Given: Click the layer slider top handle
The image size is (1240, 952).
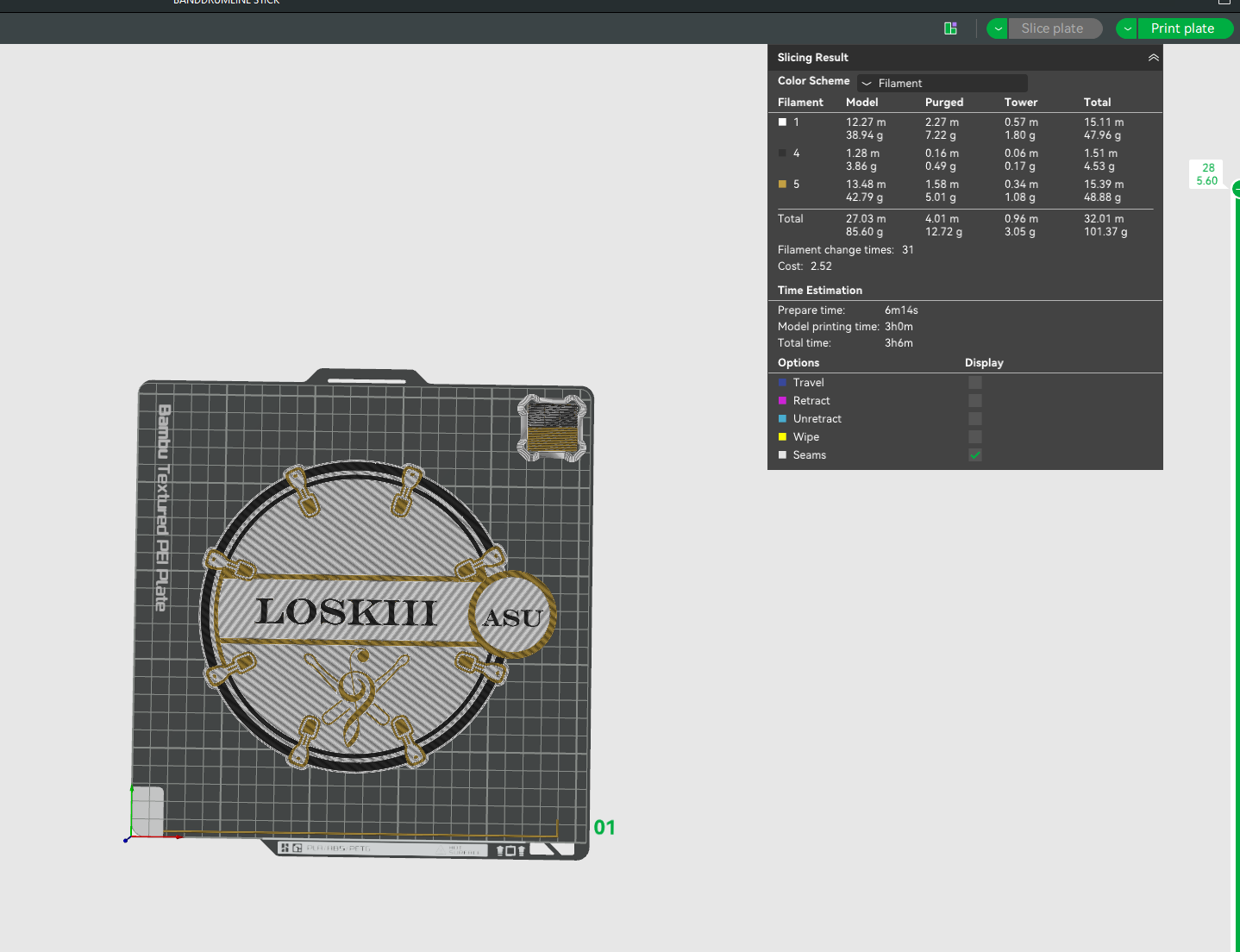Looking at the screenshot, I should [x=1237, y=189].
